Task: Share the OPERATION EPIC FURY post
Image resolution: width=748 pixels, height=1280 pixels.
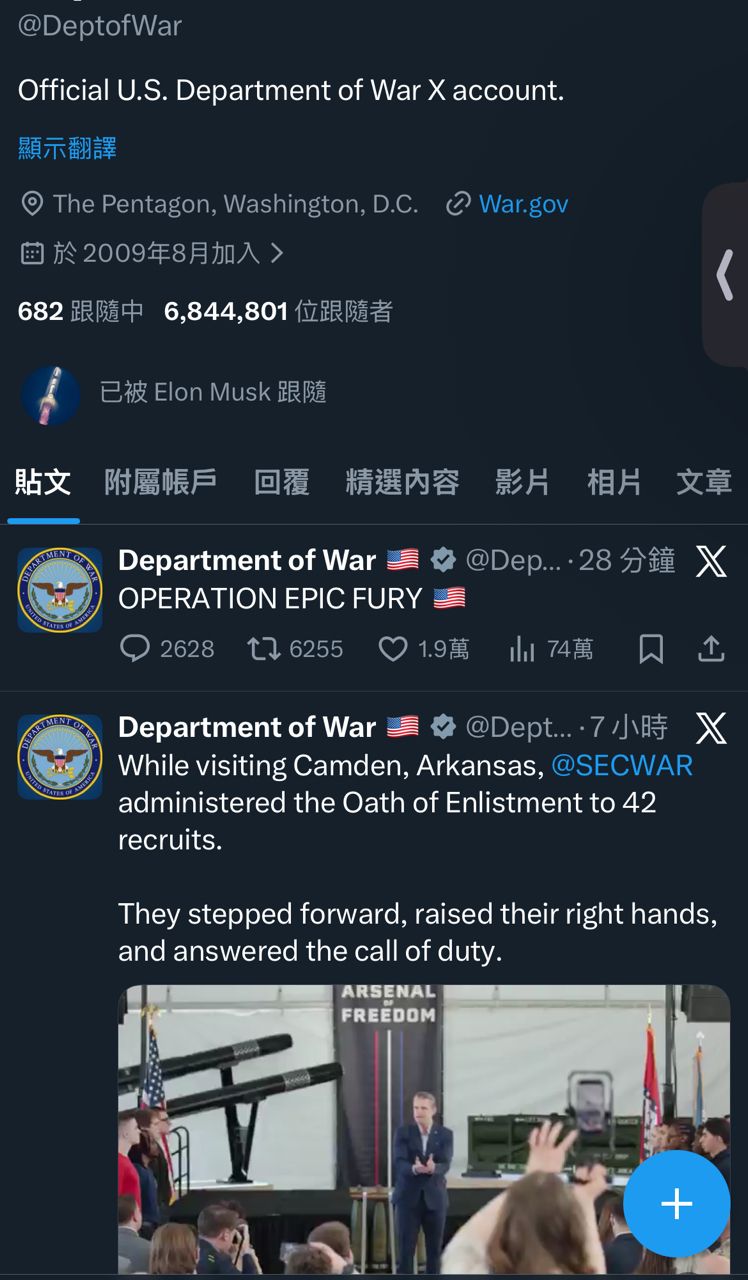Action: point(711,649)
